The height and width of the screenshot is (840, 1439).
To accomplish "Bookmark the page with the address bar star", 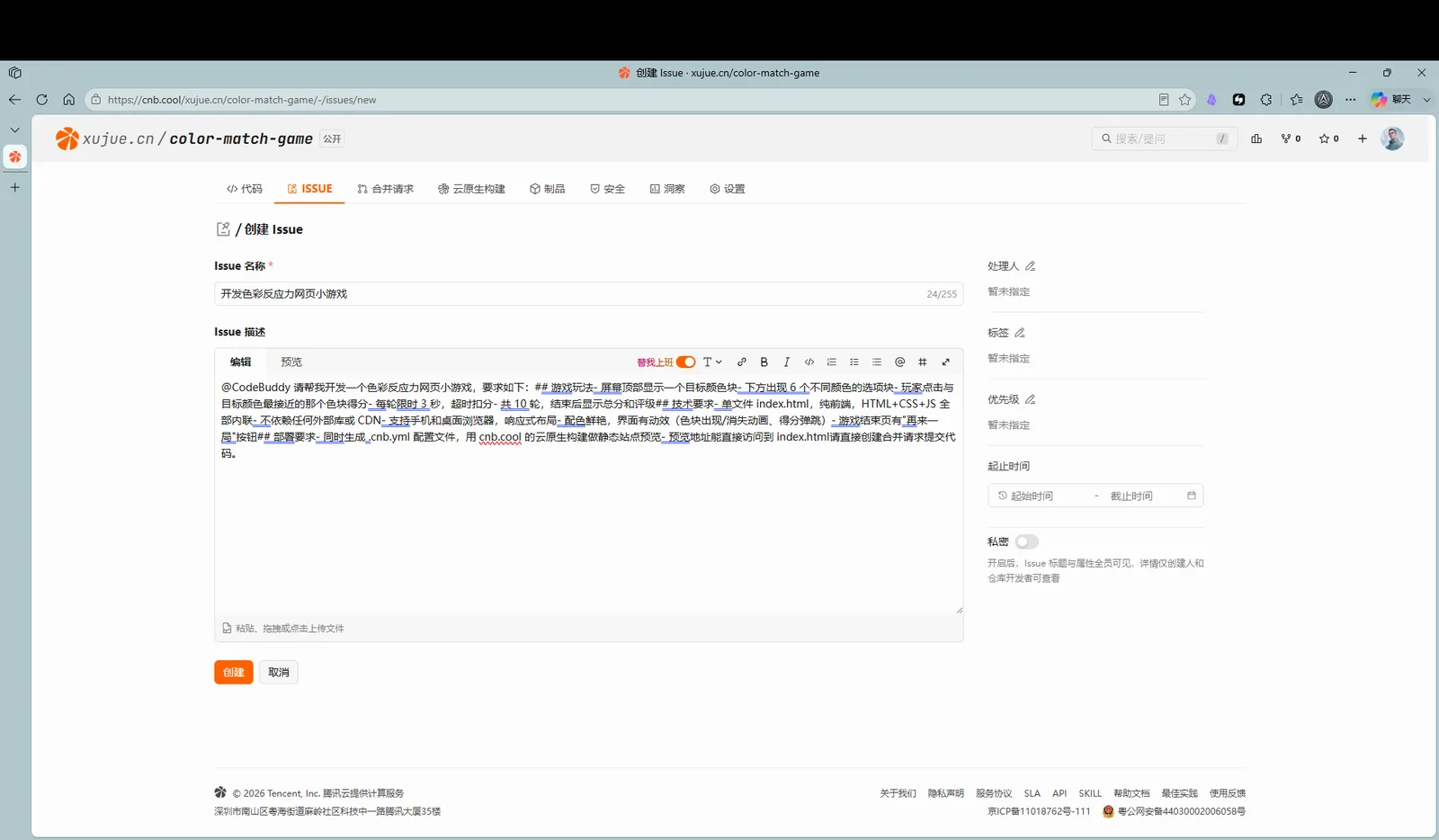I will [x=1185, y=100].
